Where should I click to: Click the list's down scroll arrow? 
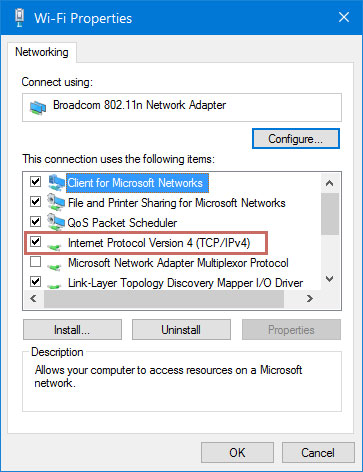pos(330,279)
